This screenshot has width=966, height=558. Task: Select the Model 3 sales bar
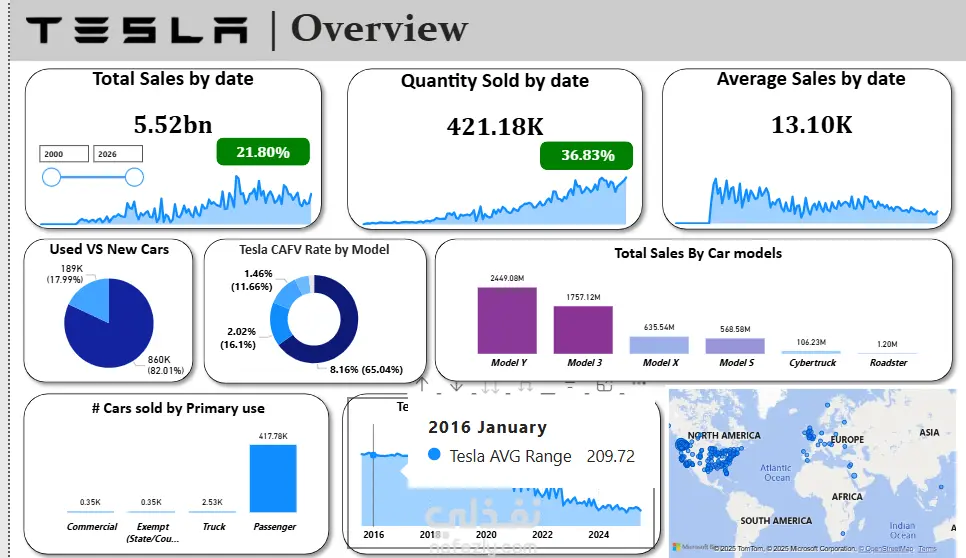click(583, 330)
